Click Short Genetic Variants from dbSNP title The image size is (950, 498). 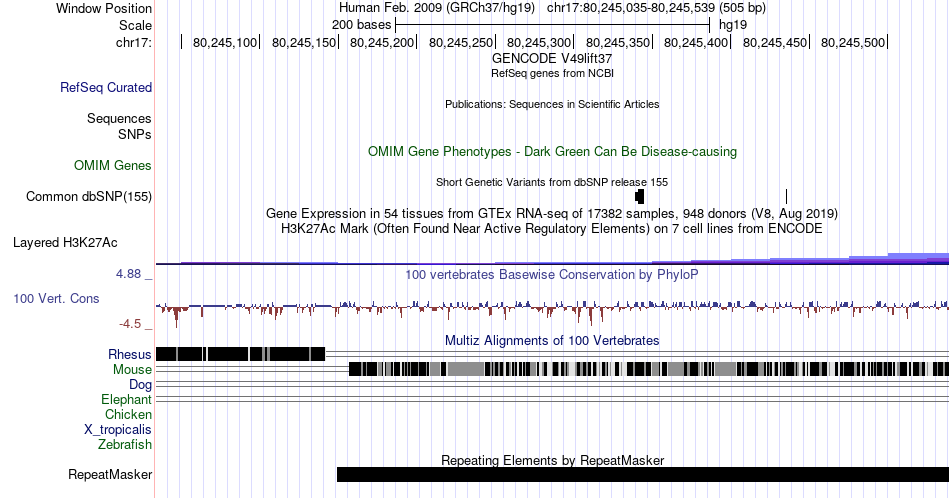552,182
